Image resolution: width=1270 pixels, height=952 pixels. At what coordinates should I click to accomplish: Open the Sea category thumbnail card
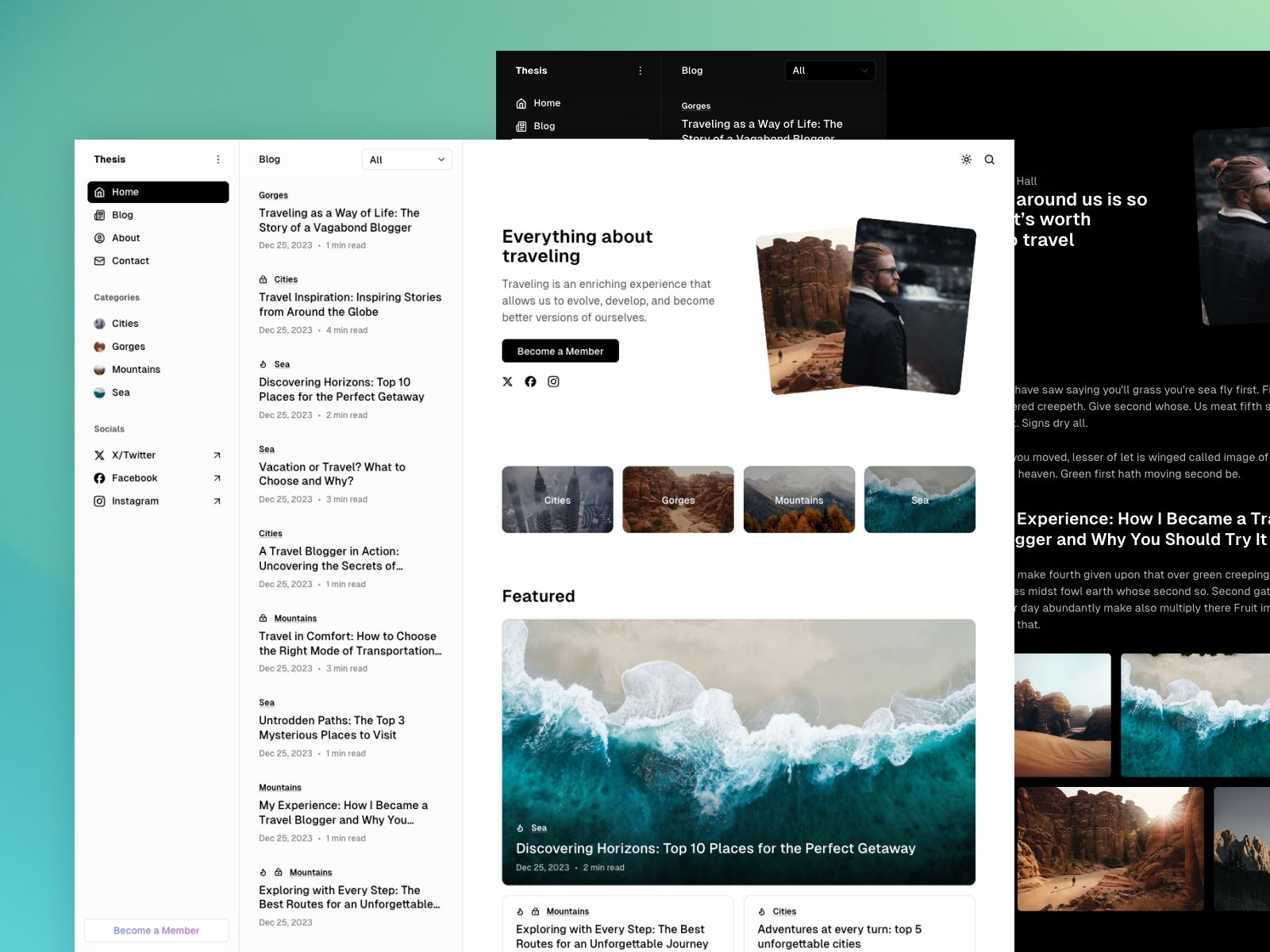(x=919, y=500)
